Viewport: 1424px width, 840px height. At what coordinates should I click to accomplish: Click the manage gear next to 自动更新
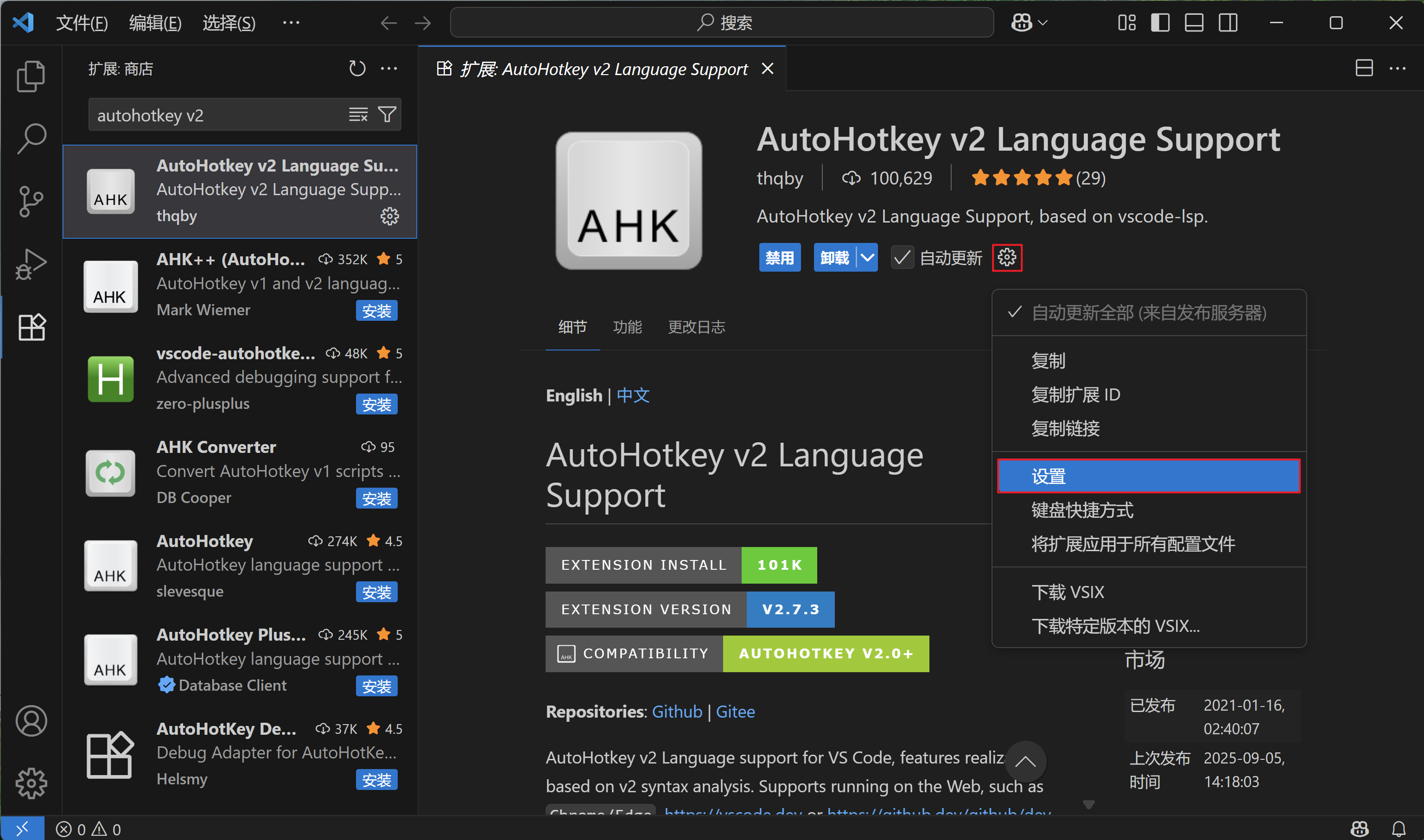pos(1007,258)
